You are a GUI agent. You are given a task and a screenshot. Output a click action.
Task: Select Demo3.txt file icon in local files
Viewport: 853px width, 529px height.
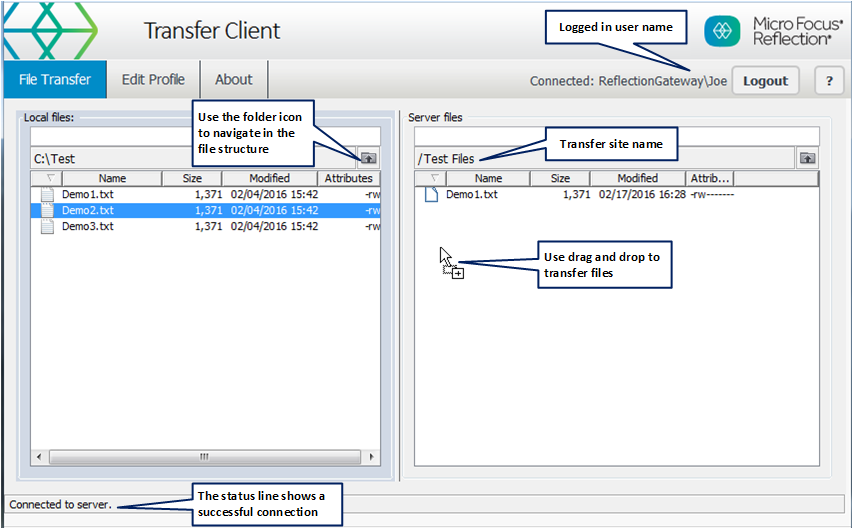48,226
